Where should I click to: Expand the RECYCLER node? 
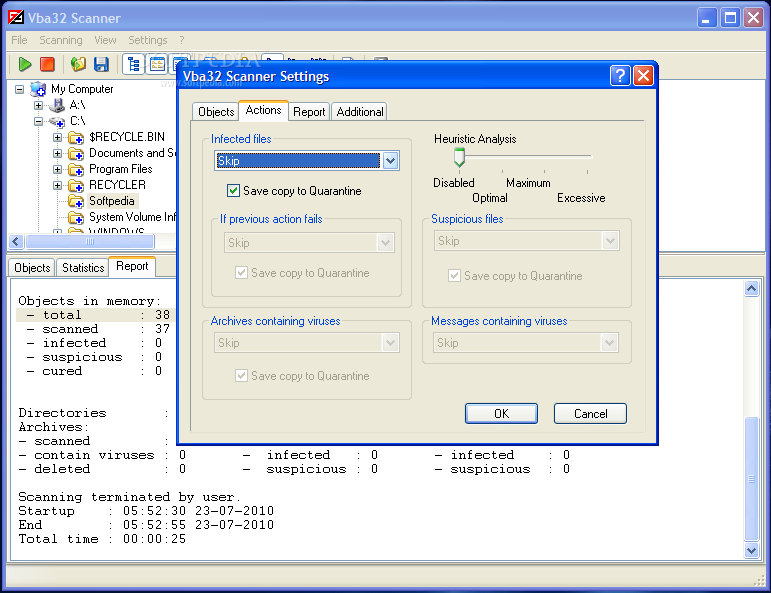pos(58,185)
